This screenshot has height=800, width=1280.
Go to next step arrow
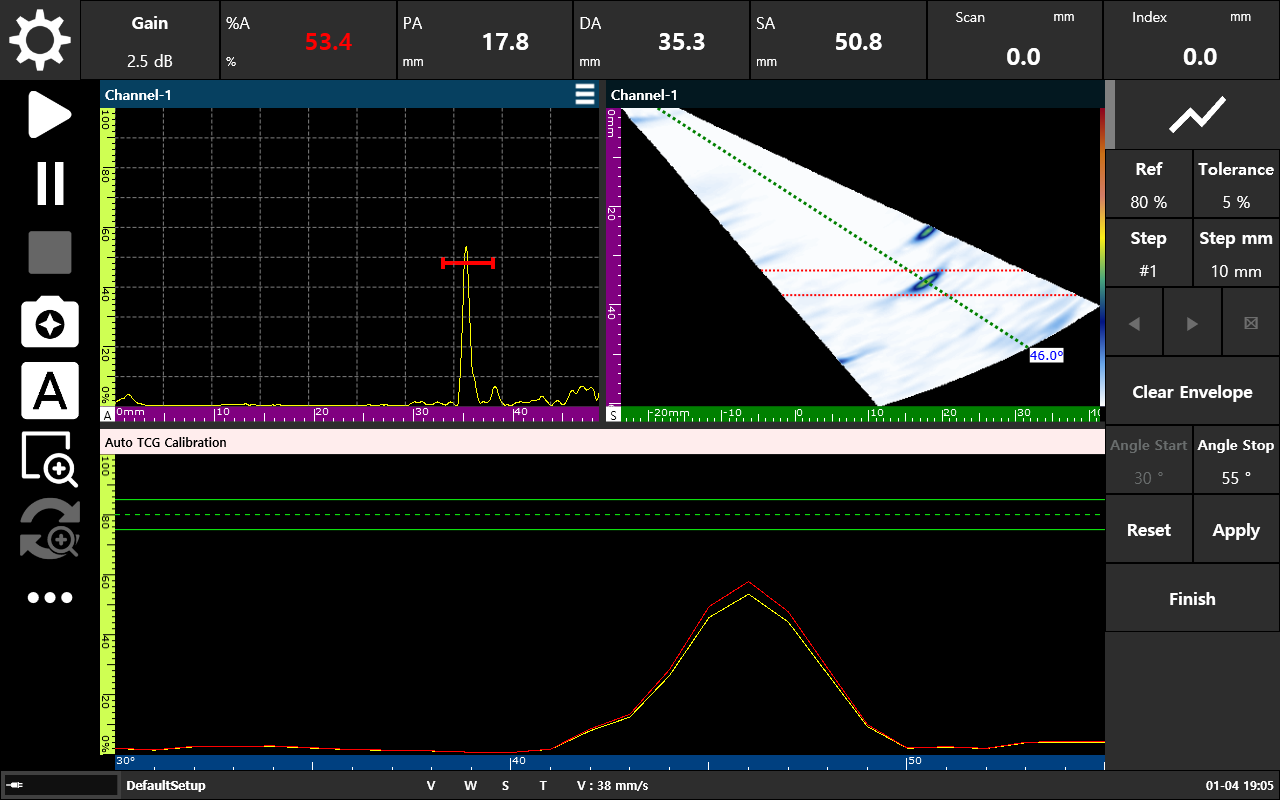(1192, 323)
